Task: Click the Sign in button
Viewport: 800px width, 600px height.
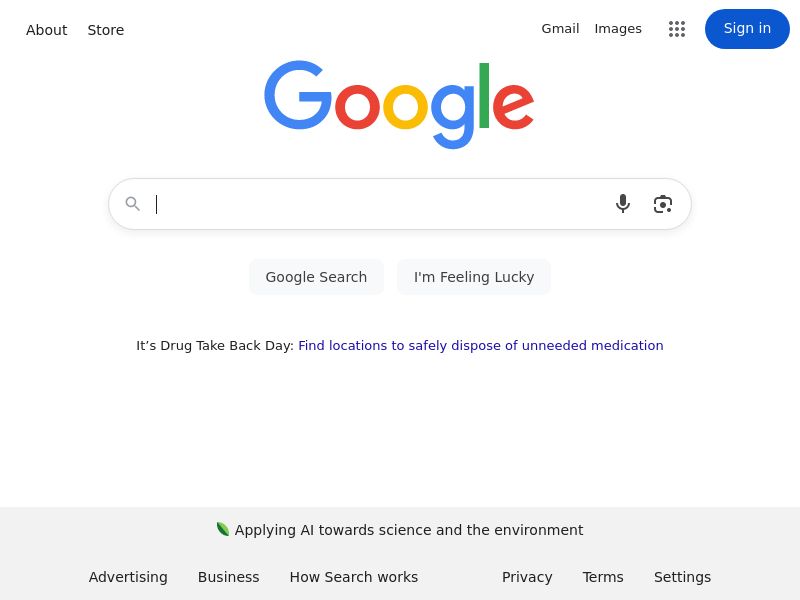Action: click(747, 29)
